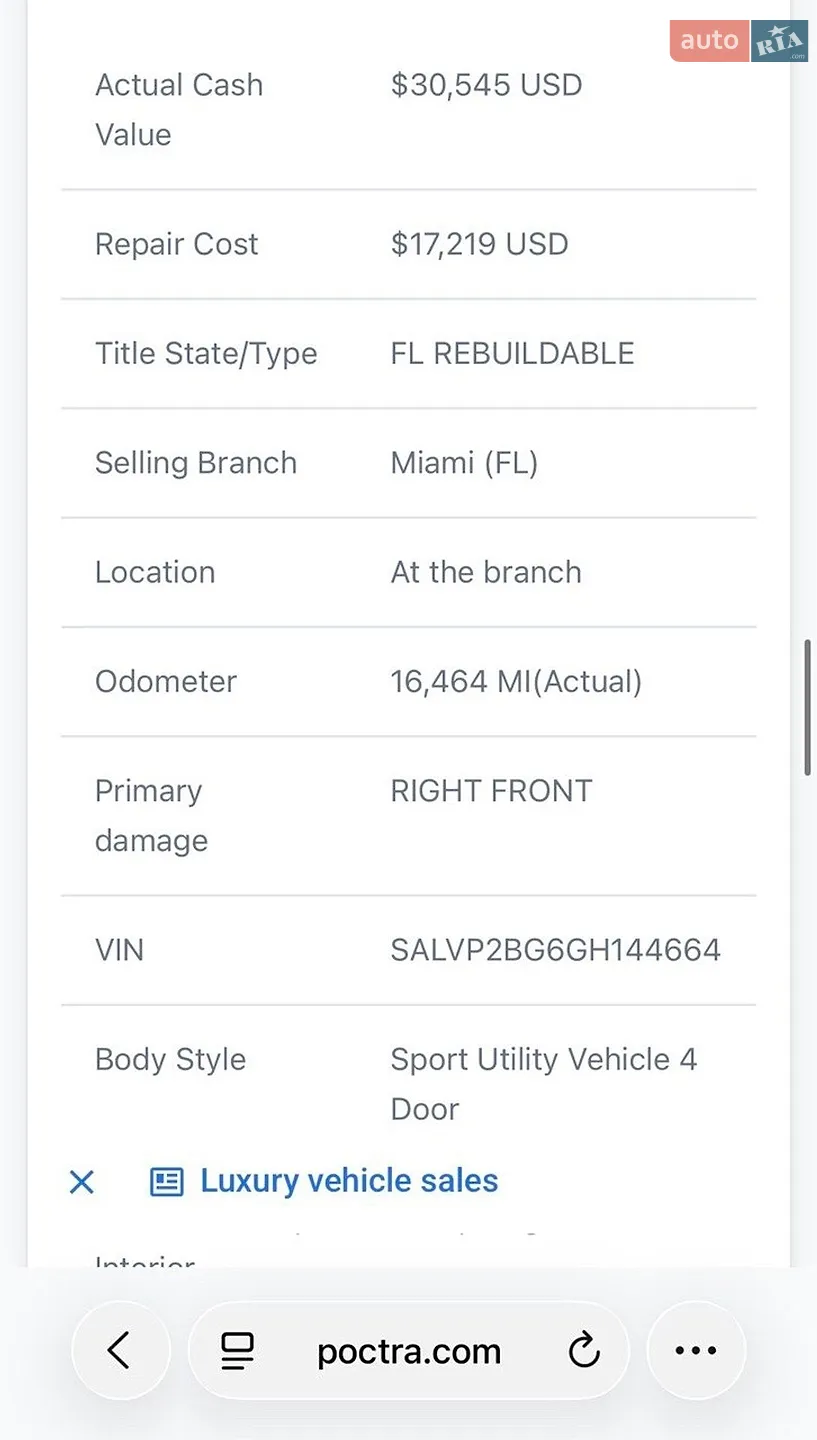Tap the odometer reading 16,464 MI
The image size is (817, 1440).
(516, 682)
